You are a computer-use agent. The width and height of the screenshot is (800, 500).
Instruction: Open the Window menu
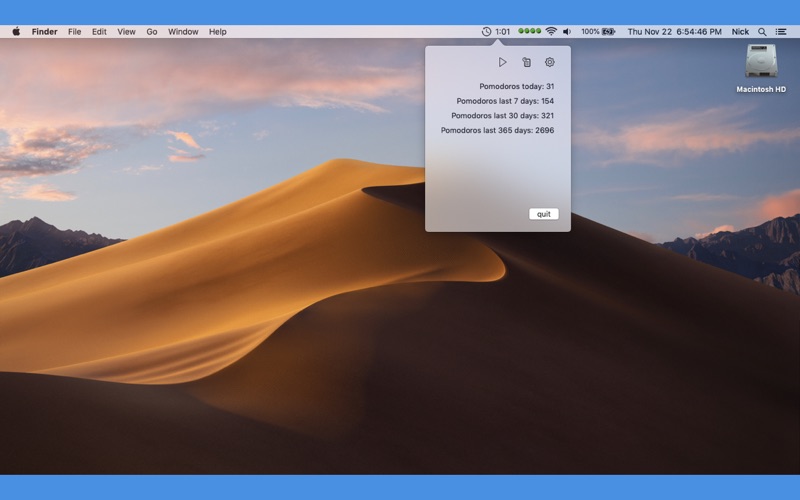(183, 32)
